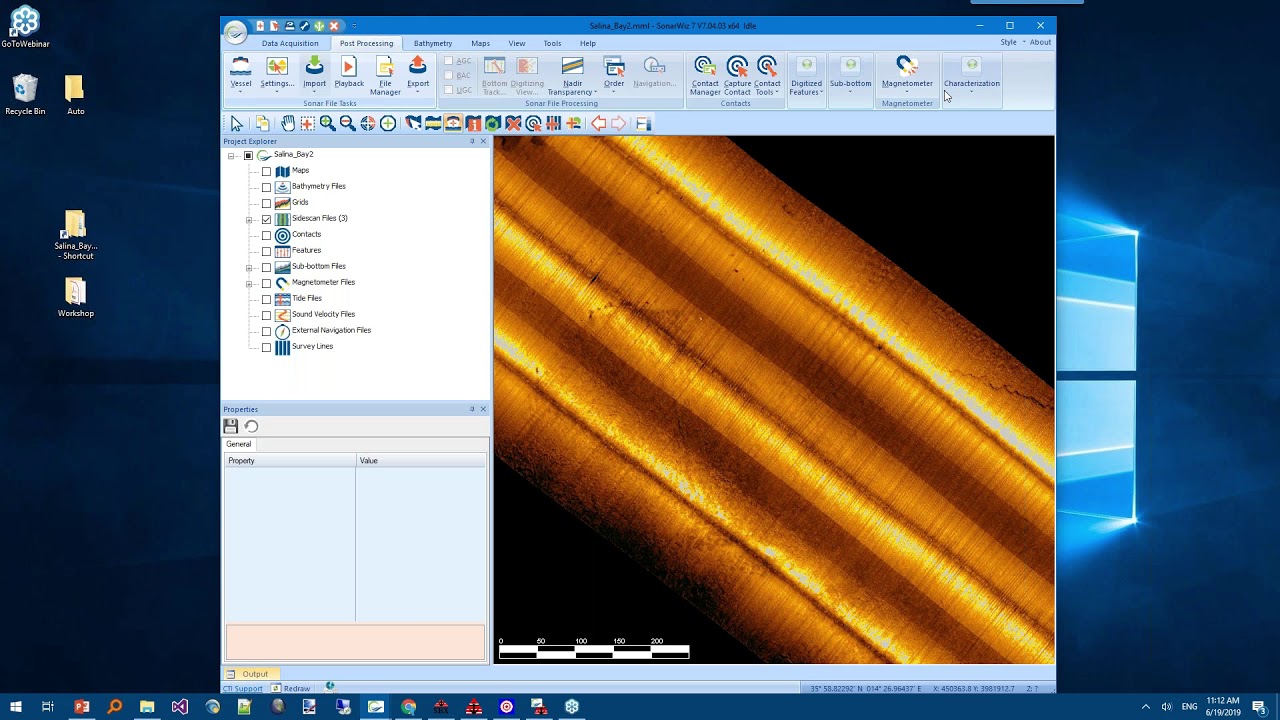Enable the Maps layer checkbox
Viewport: 1280px width, 720px height.
(x=266, y=171)
